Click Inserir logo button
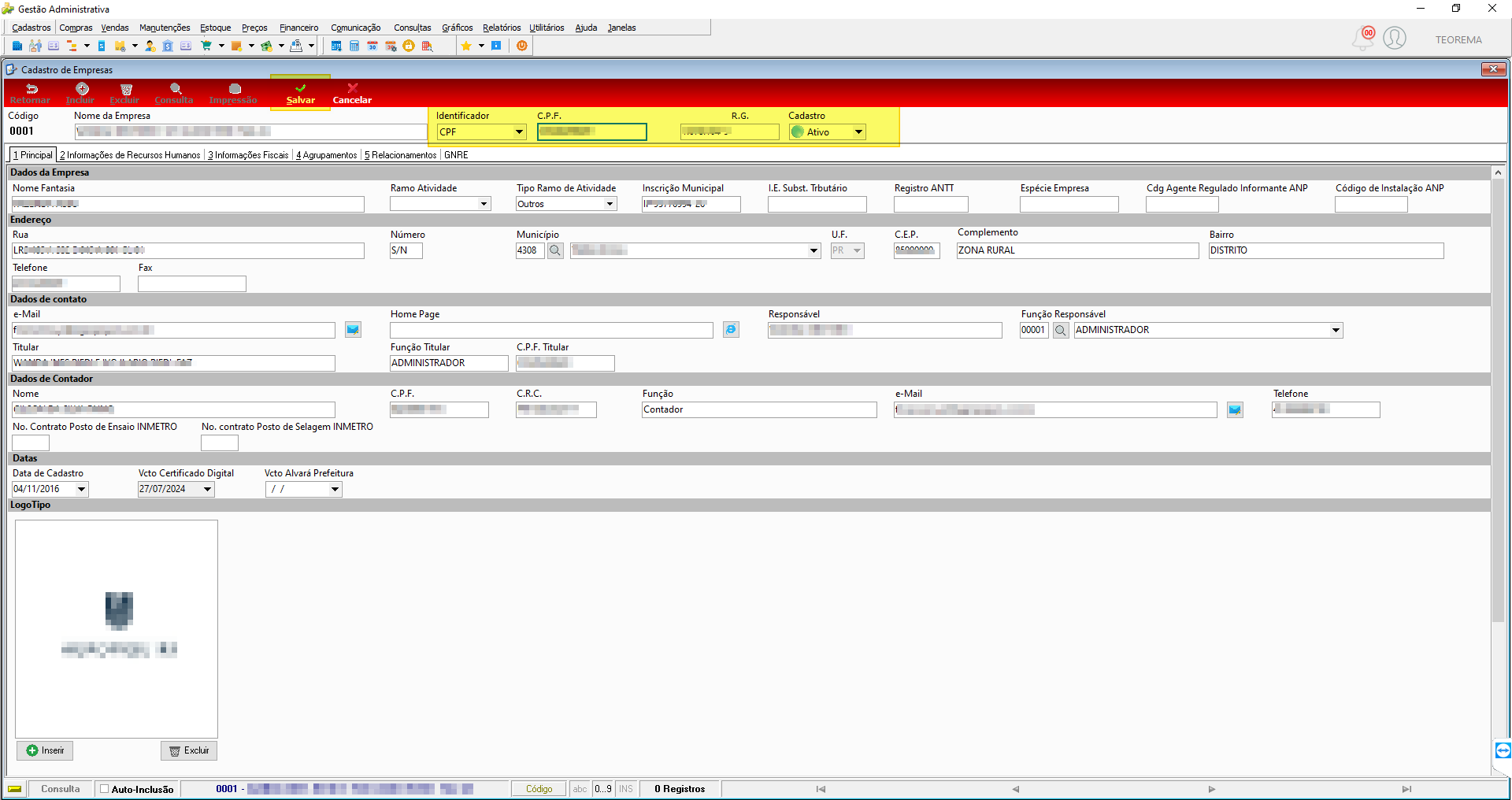 coord(45,750)
